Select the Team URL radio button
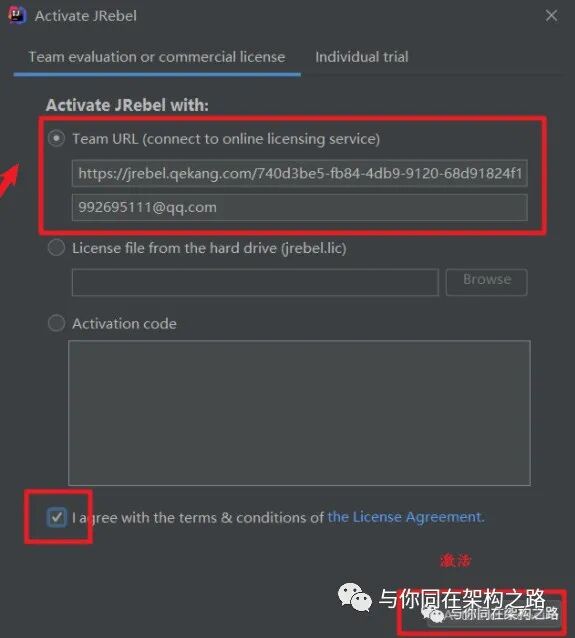The height and width of the screenshot is (638, 575). [57, 138]
